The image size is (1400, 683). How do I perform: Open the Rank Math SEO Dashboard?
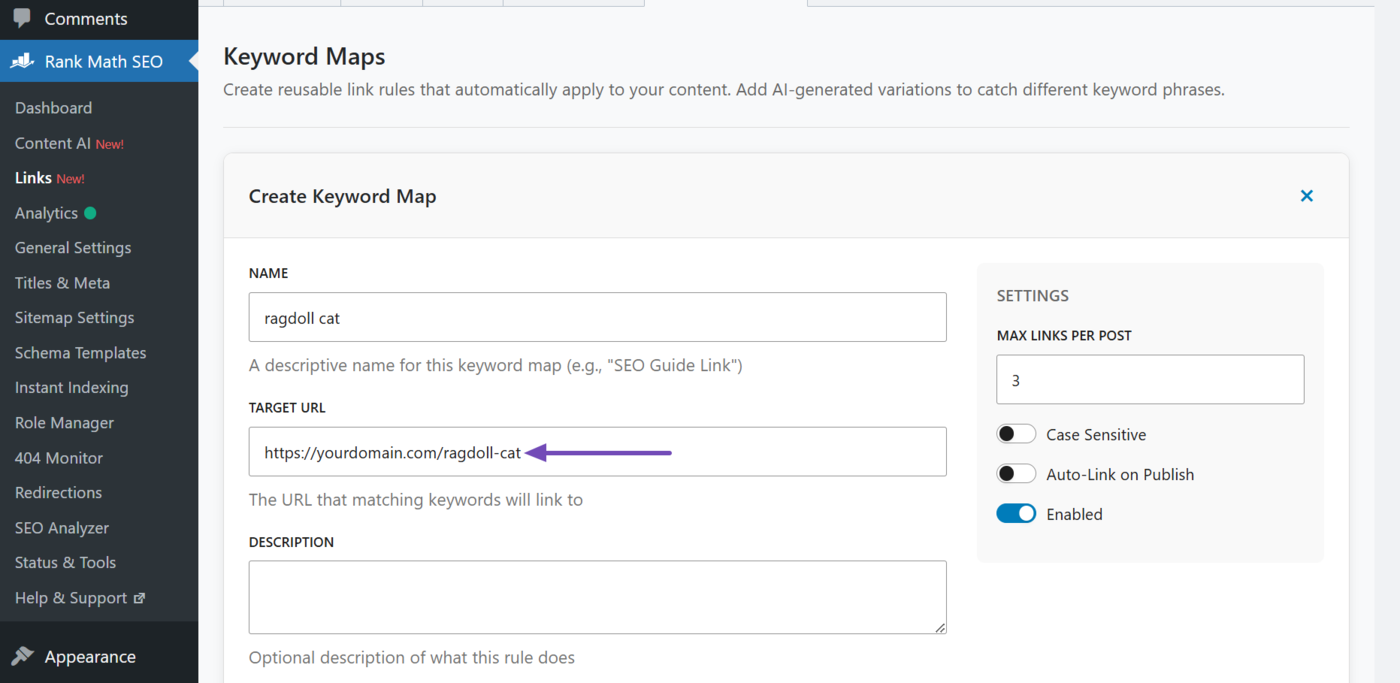(x=53, y=107)
